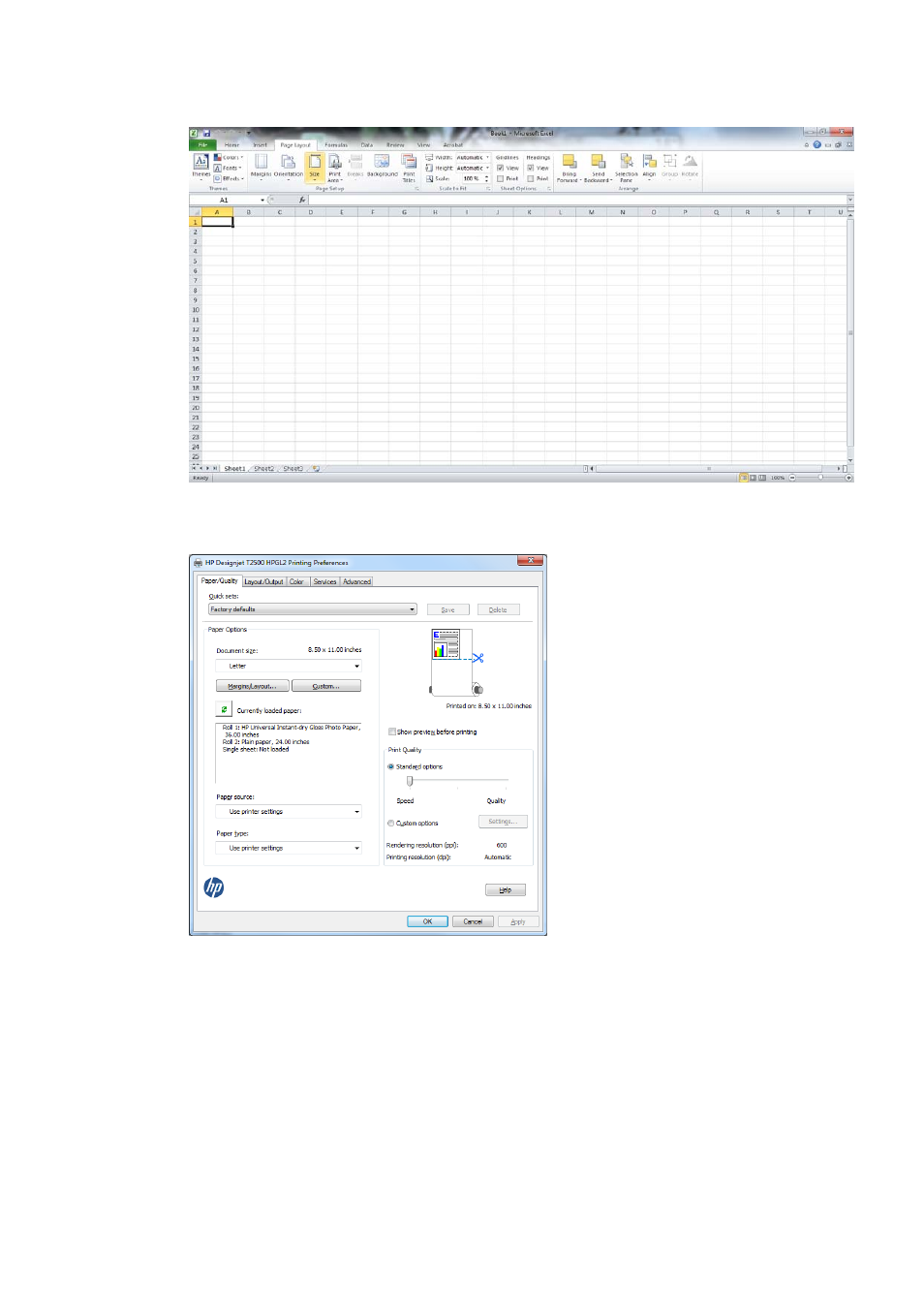Refresh currently loaded paper in HP dialog

coord(224,709)
